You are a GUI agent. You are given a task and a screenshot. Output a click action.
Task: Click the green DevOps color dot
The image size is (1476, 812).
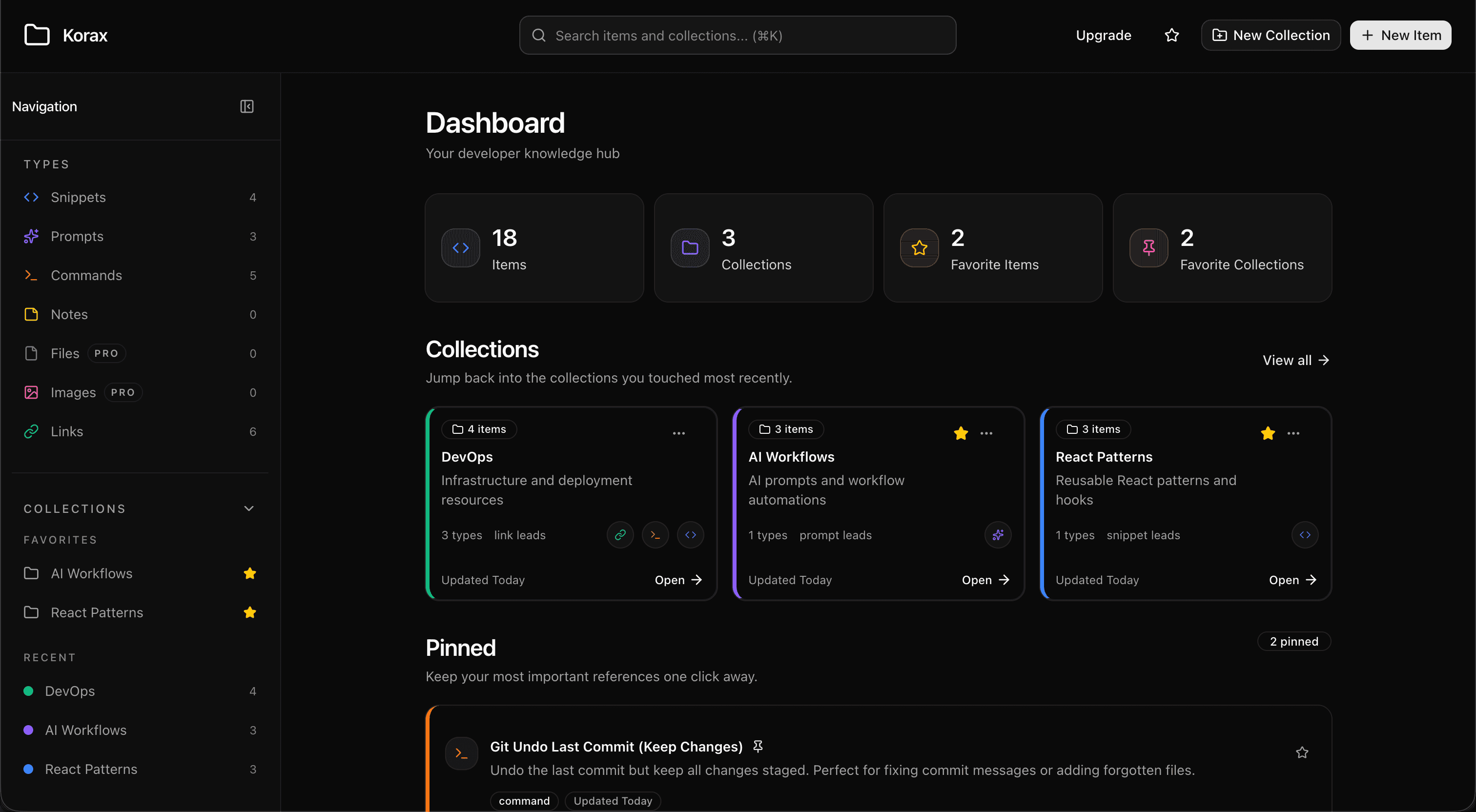(x=28, y=690)
